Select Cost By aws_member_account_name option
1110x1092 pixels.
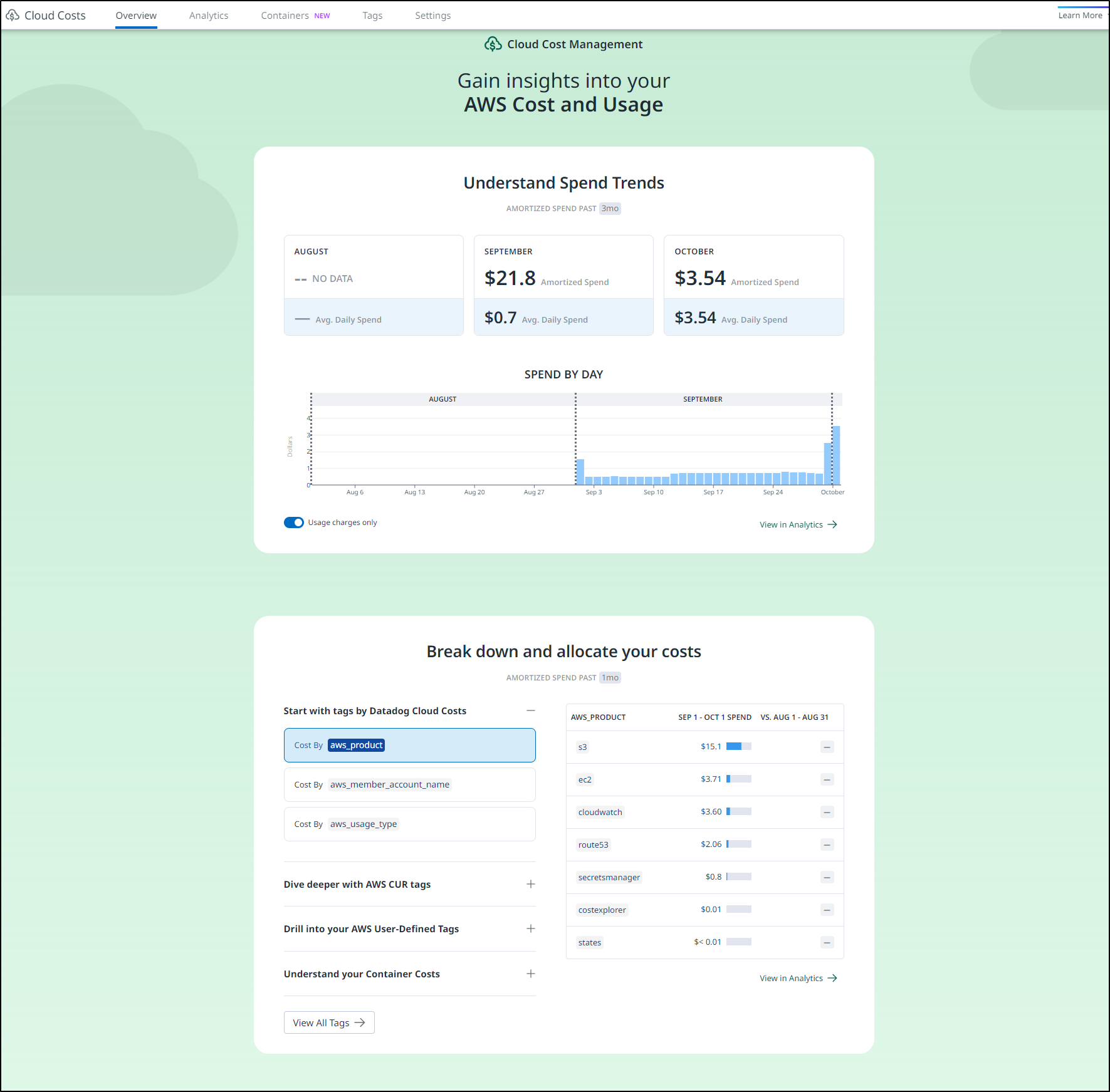coord(410,785)
